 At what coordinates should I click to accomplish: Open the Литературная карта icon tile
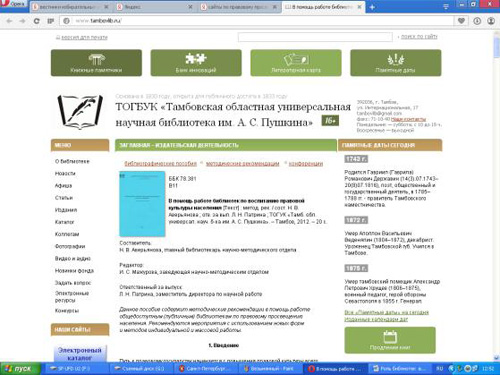pyautogui.click(x=296, y=63)
